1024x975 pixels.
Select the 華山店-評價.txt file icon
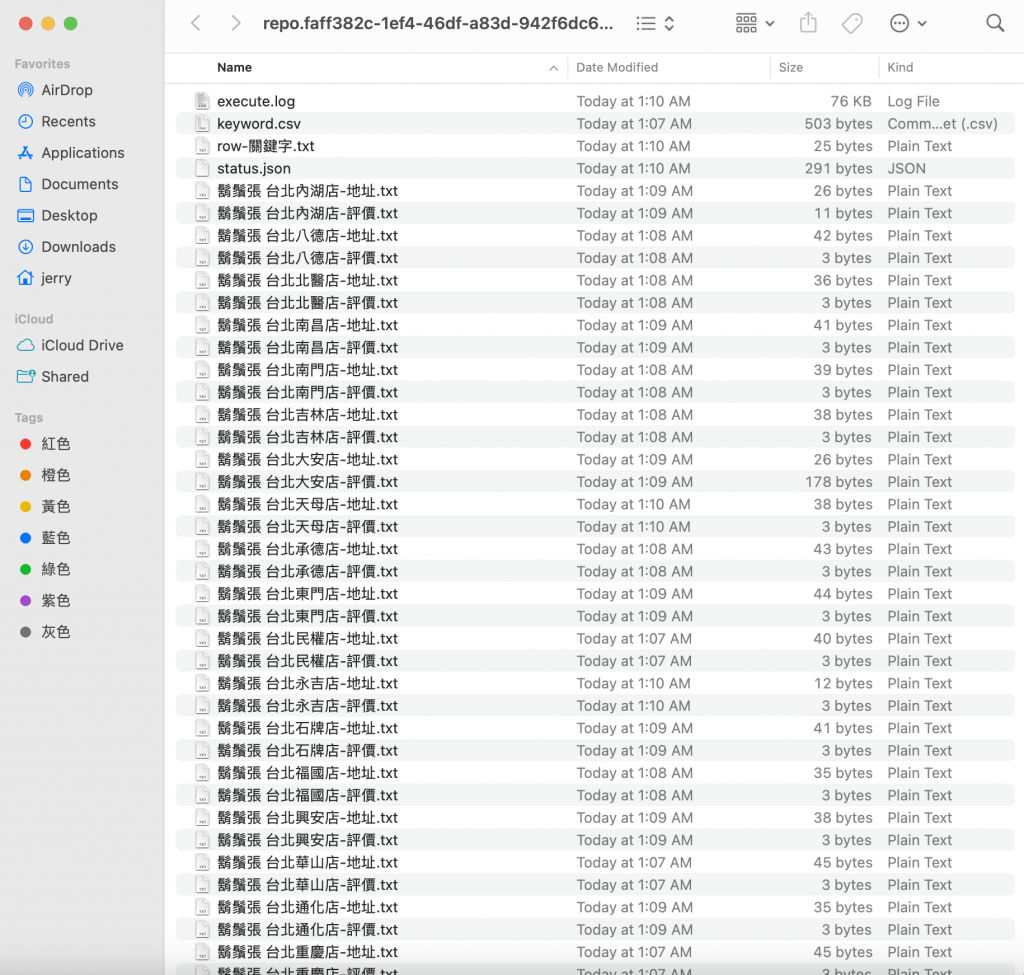[202, 885]
